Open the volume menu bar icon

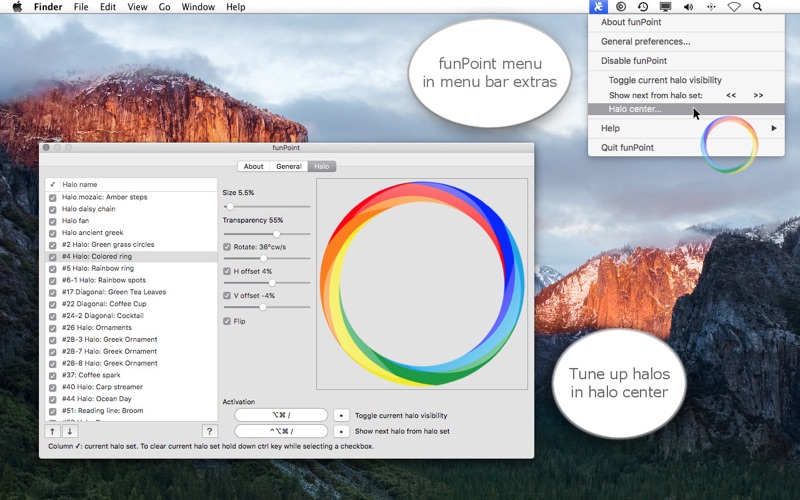coord(688,7)
